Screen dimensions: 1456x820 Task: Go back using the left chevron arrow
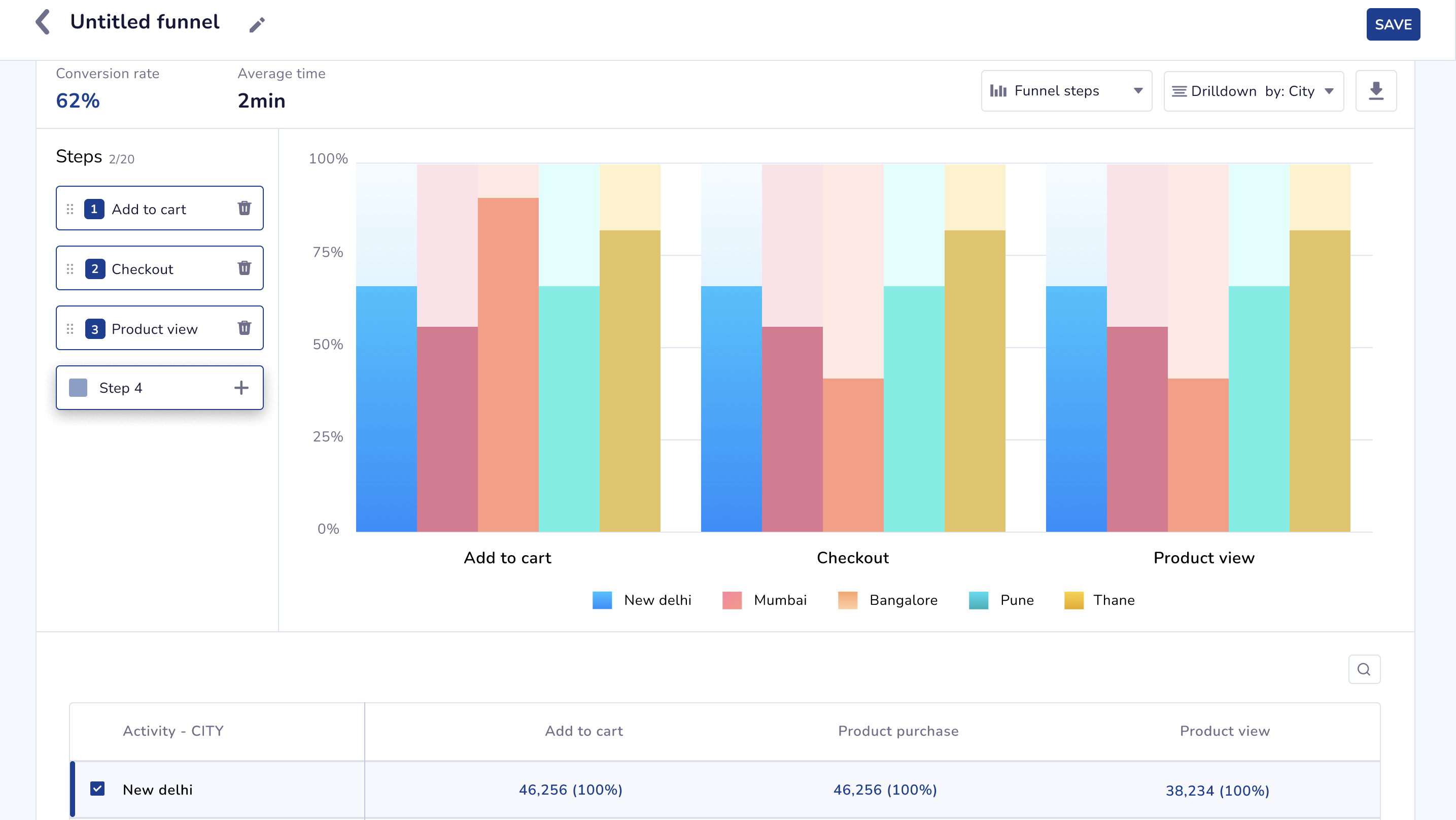point(43,23)
